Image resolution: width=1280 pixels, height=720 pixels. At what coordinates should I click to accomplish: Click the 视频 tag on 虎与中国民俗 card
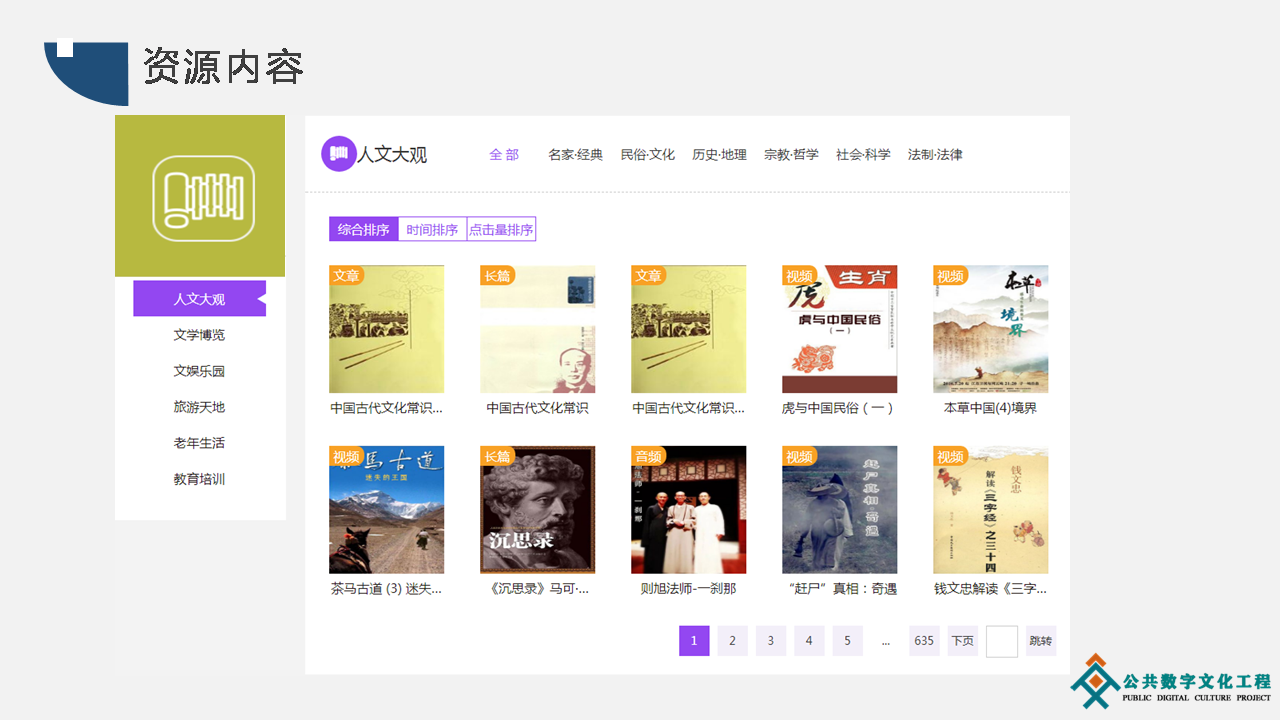coord(799,276)
